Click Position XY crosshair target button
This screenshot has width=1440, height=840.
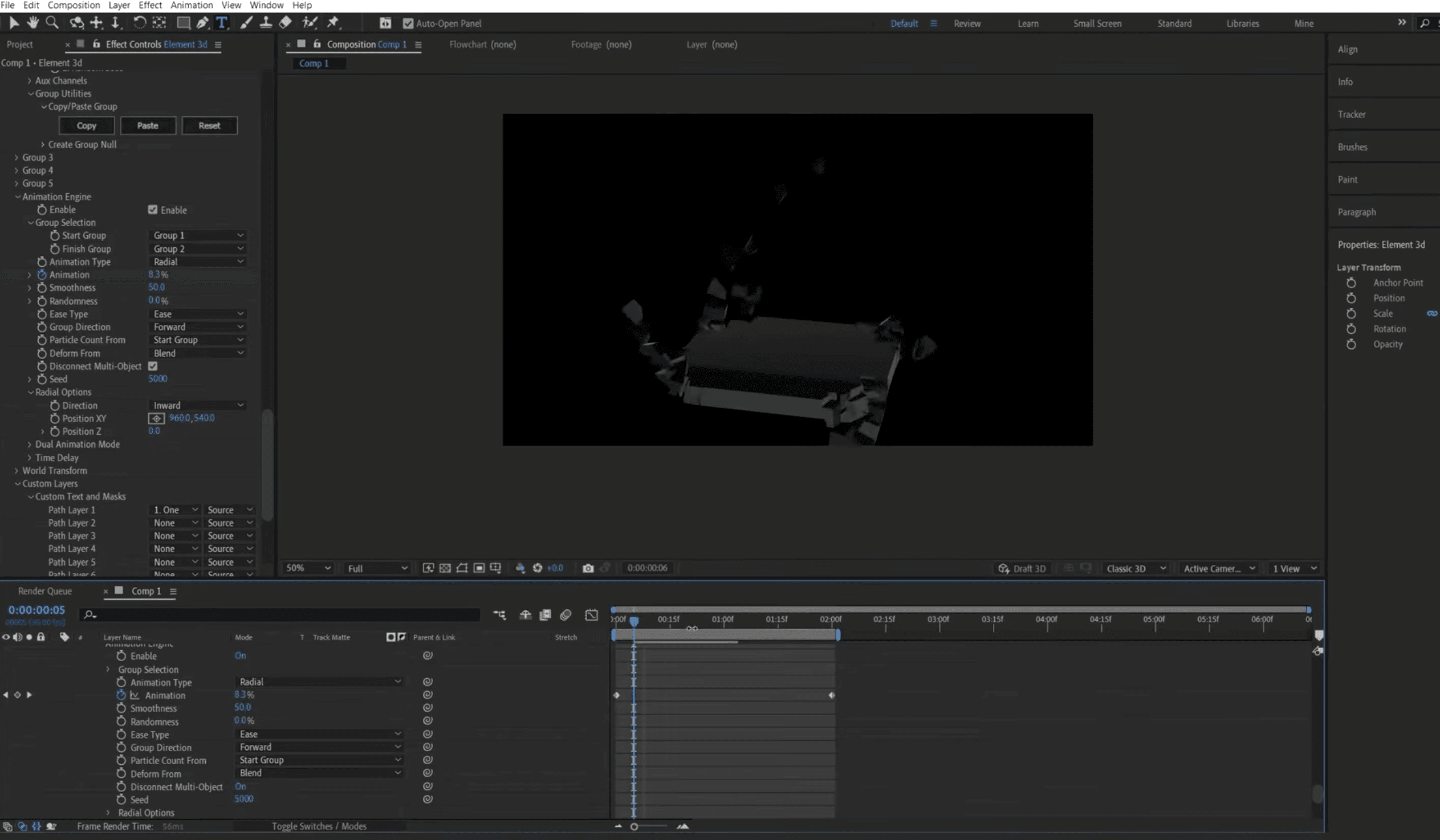(x=156, y=418)
